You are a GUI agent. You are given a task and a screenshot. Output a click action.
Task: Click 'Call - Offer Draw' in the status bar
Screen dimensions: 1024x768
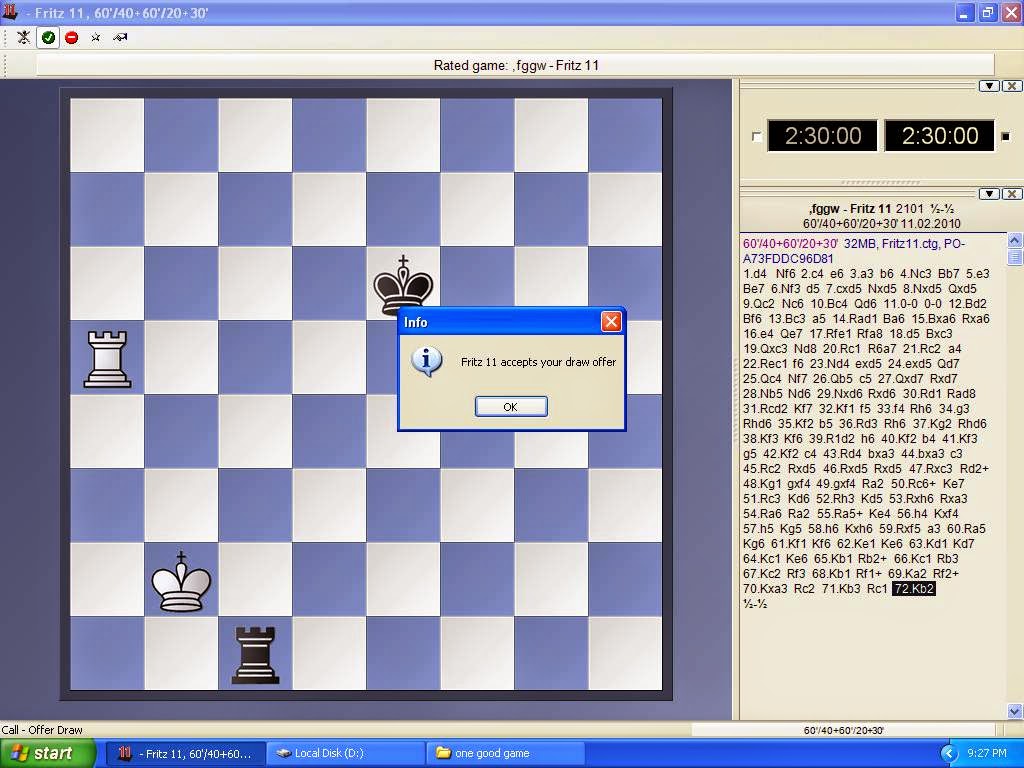[42, 730]
